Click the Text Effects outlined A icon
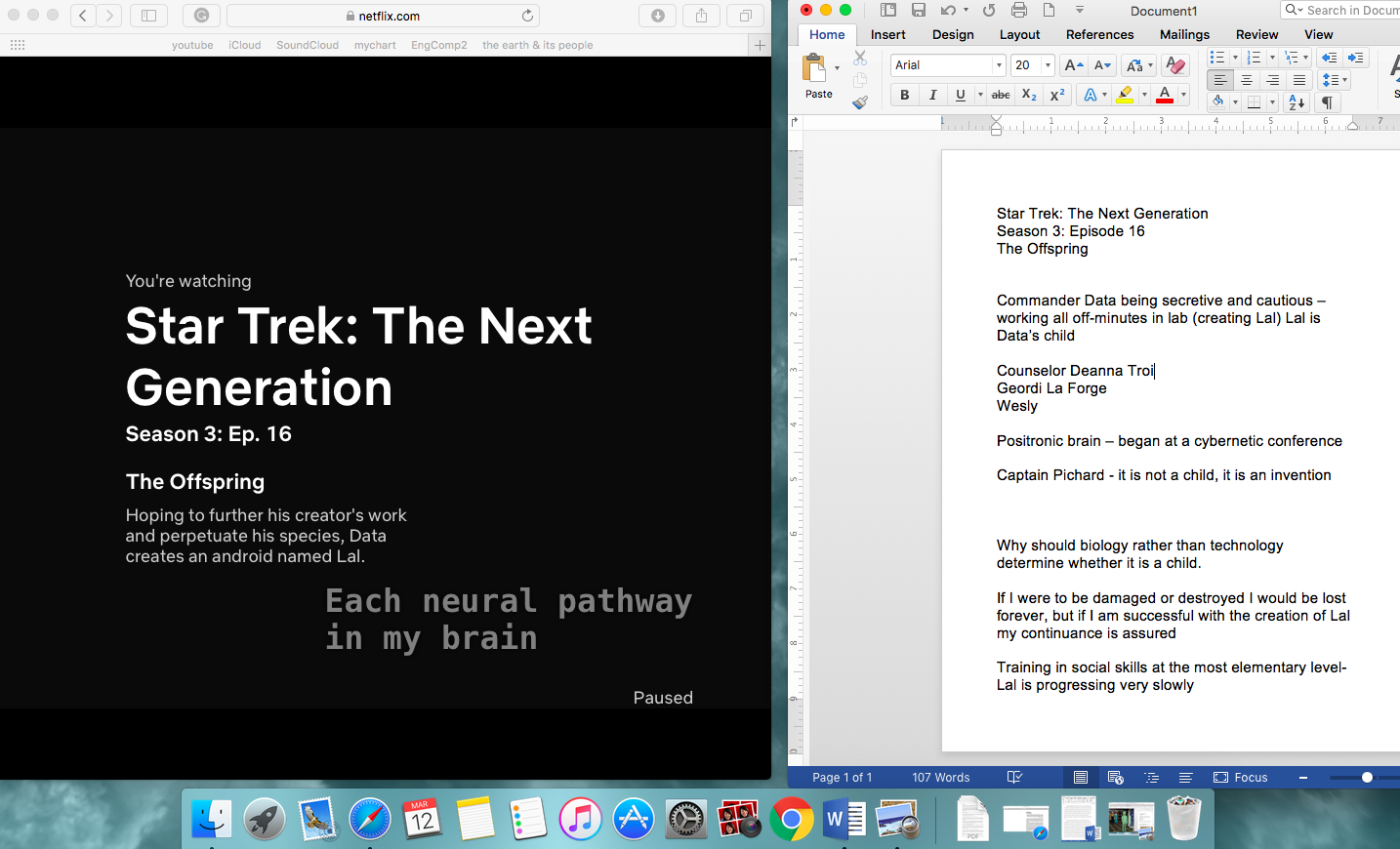1400x849 pixels. click(1091, 95)
